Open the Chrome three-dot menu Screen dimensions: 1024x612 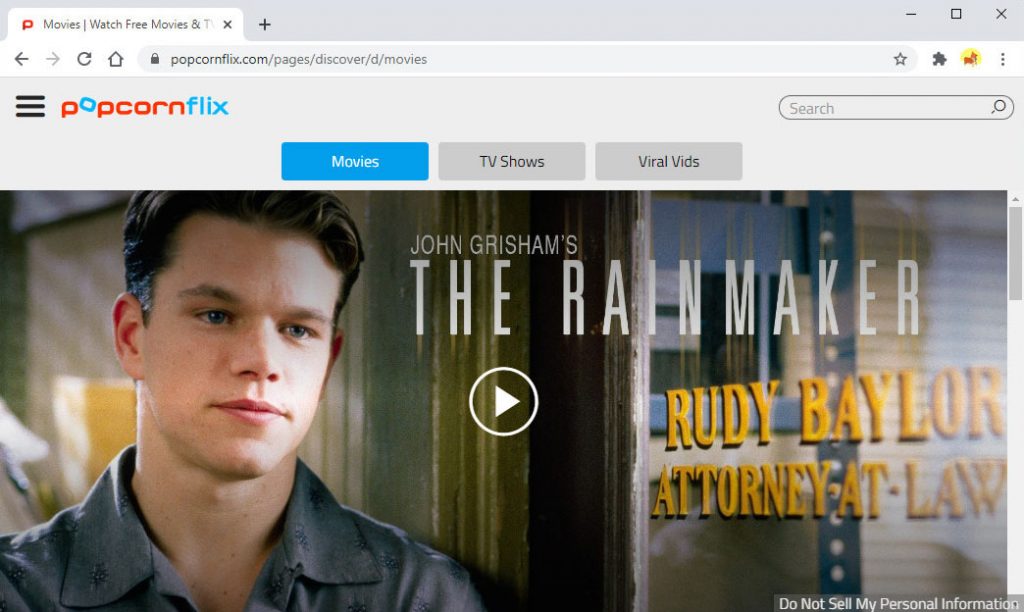[1002, 59]
